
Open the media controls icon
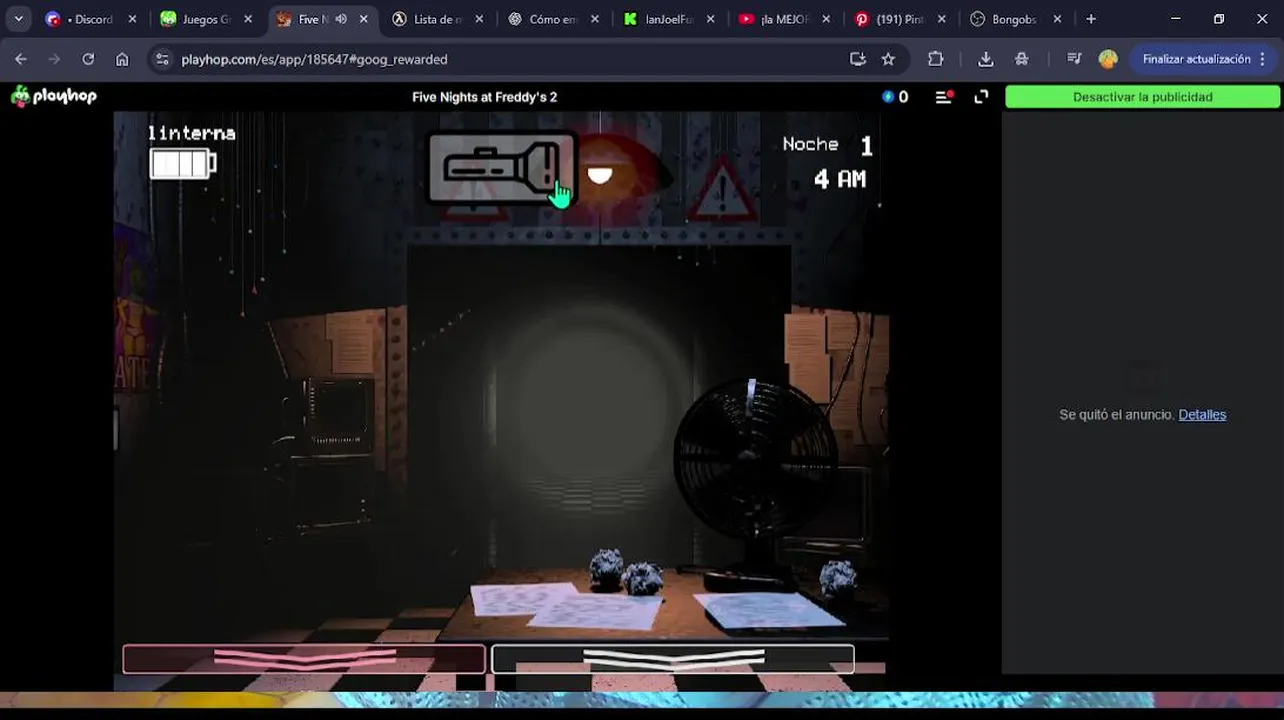1074,59
